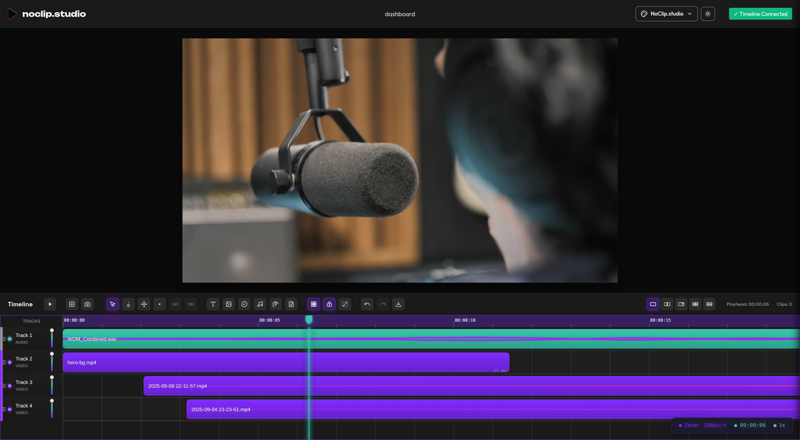This screenshot has width=800, height=440.
Task: Adjust the Track 3 level slider
Action: (x=52, y=385)
